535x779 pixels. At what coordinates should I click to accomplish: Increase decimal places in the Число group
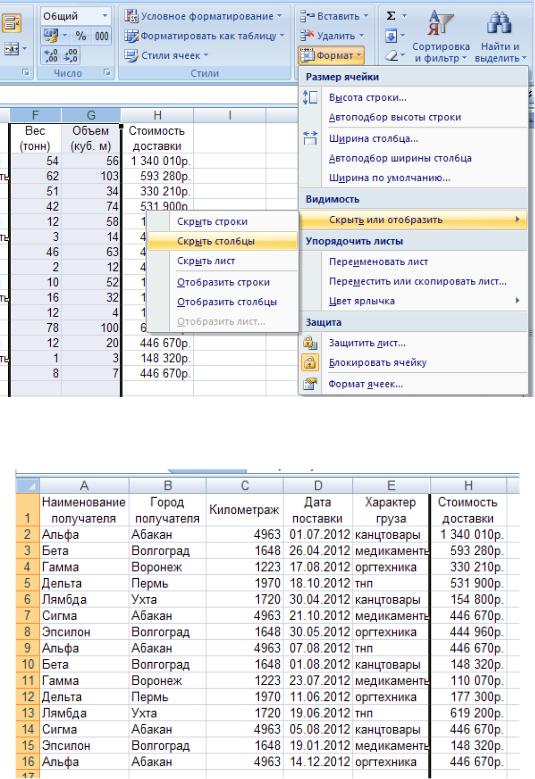(51, 55)
